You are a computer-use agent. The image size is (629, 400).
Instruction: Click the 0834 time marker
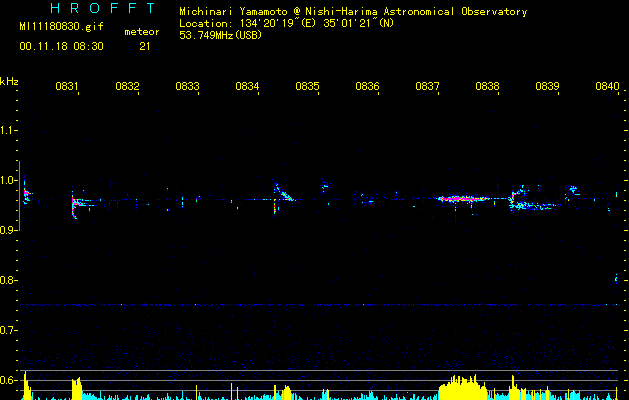click(247, 86)
